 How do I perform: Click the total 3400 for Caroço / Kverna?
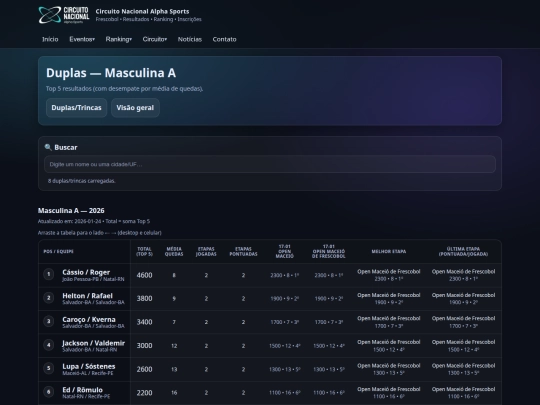(144, 322)
